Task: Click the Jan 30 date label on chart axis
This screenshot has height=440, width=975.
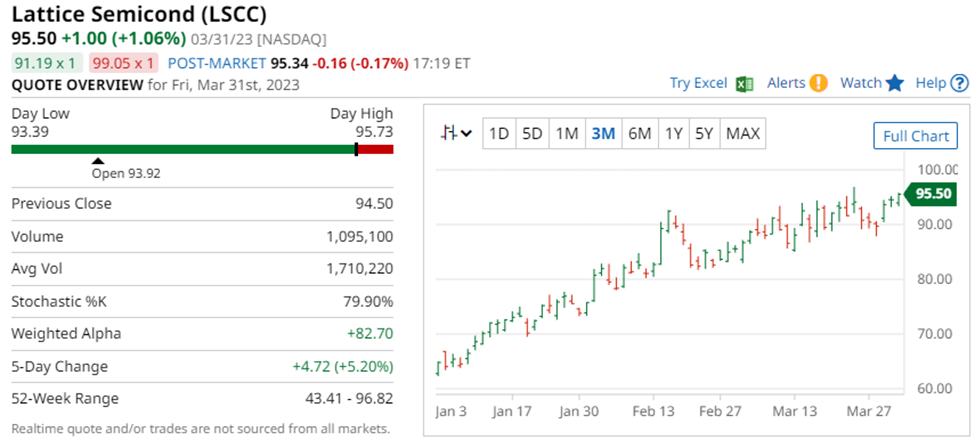Action: (579, 412)
